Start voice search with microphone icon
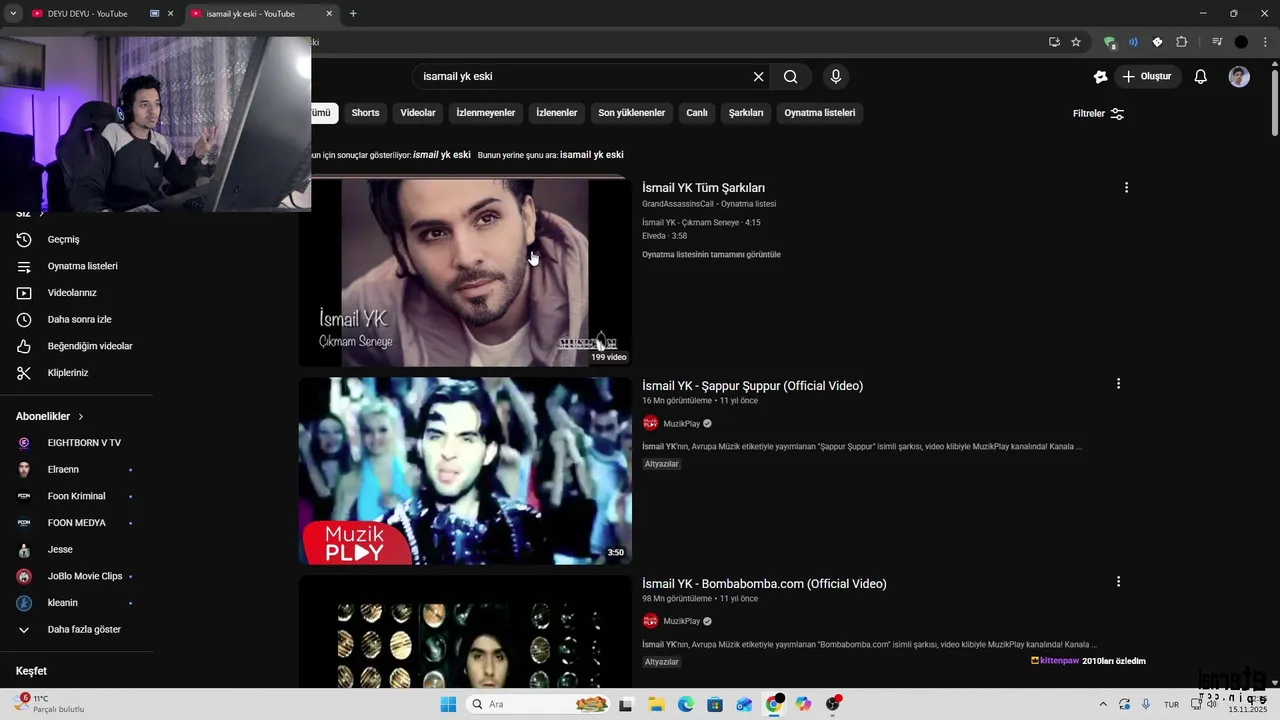The image size is (1280, 720). coord(836,77)
